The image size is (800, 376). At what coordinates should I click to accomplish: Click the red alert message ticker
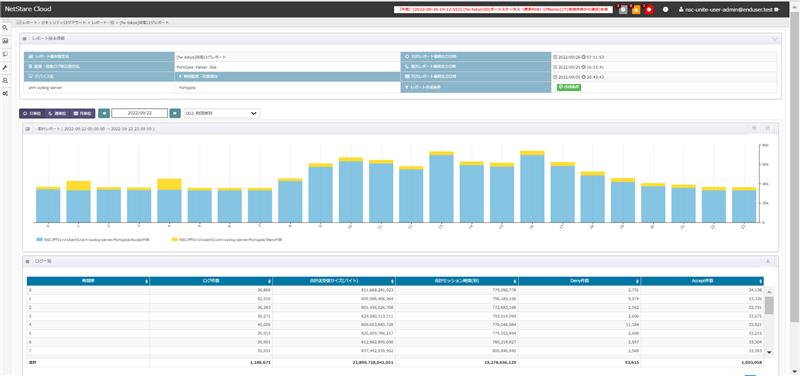503,10
